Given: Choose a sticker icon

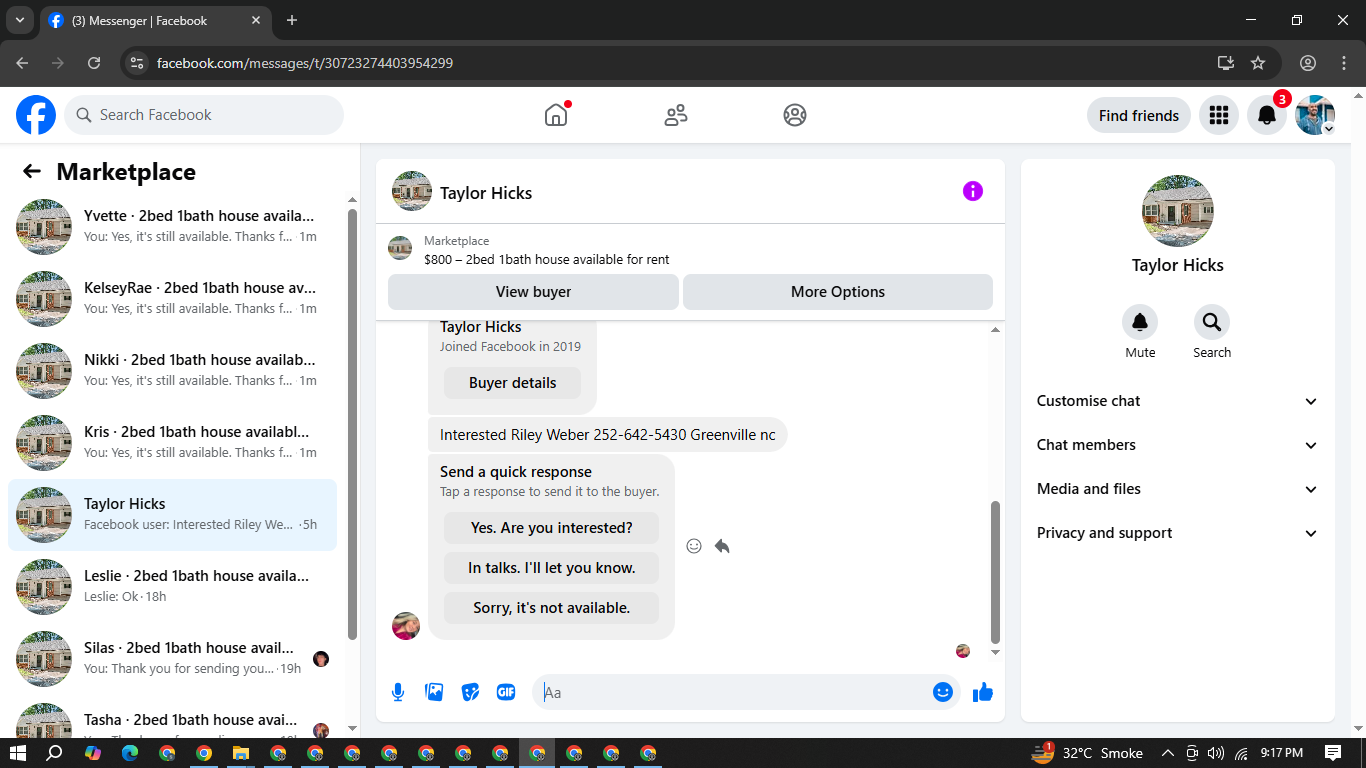Looking at the screenshot, I should coord(470,692).
